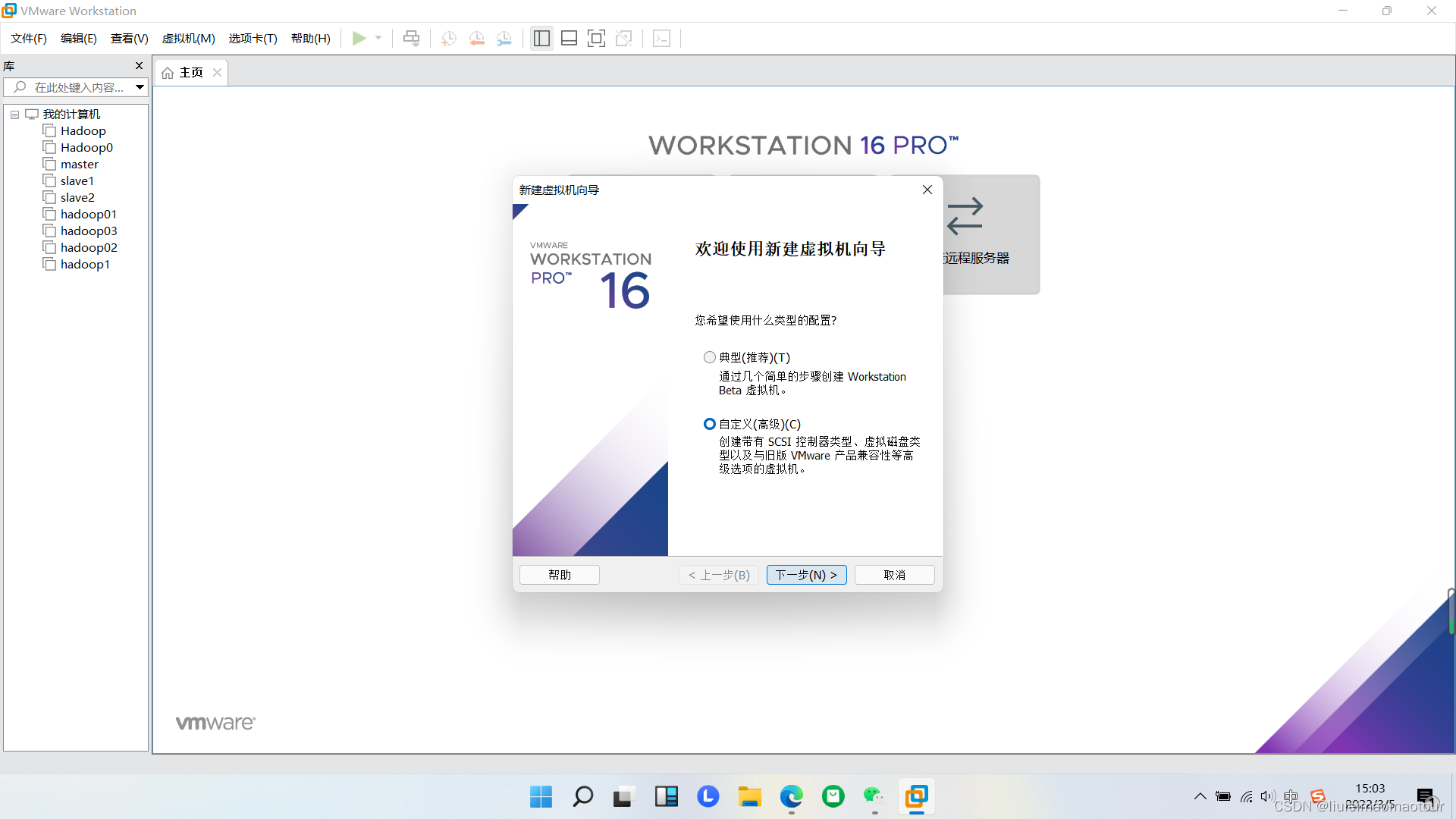Open the snapshot manager icon
The height and width of the screenshot is (819, 1456).
click(x=504, y=38)
